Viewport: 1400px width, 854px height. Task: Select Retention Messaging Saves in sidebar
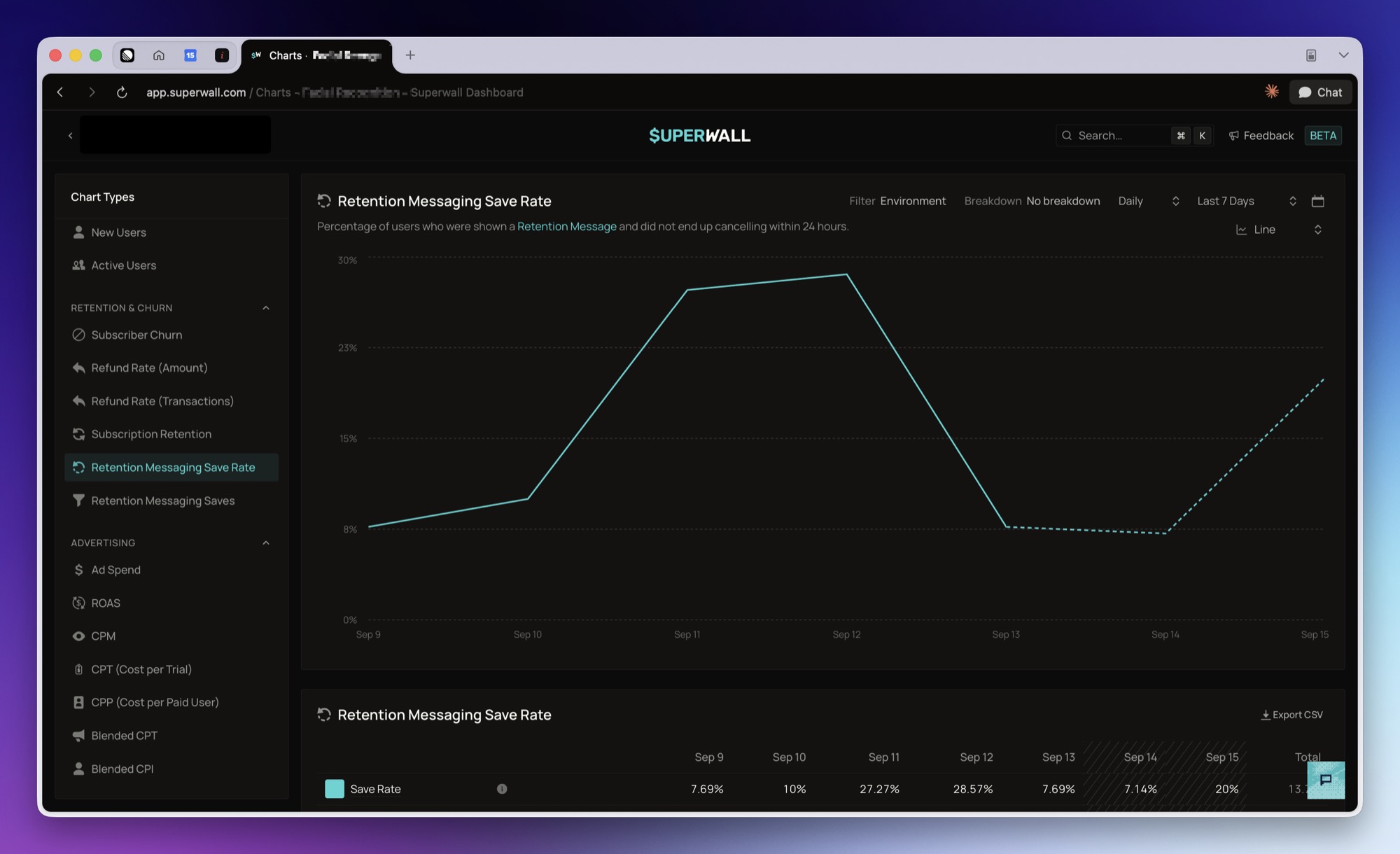pyautogui.click(x=162, y=501)
